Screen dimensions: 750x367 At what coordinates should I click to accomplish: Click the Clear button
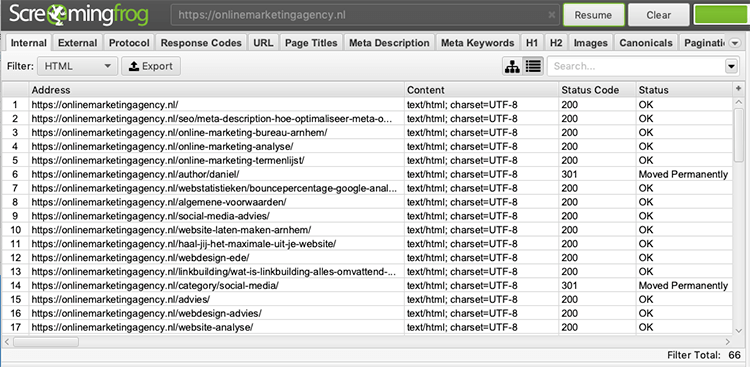[659, 15]
